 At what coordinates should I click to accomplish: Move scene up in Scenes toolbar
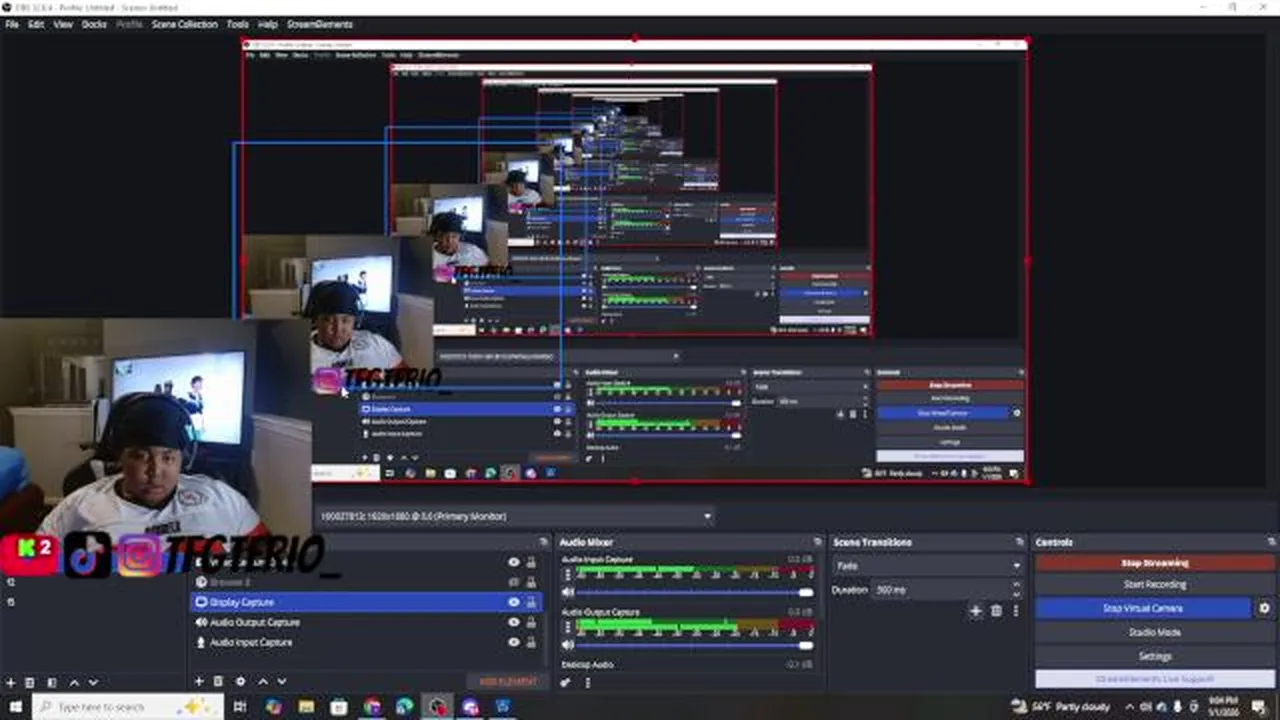coord(74,682)
